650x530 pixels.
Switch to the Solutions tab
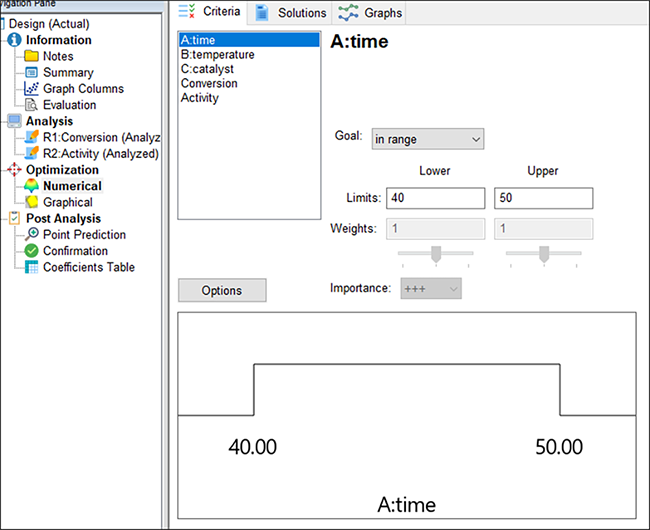[291, 13]
